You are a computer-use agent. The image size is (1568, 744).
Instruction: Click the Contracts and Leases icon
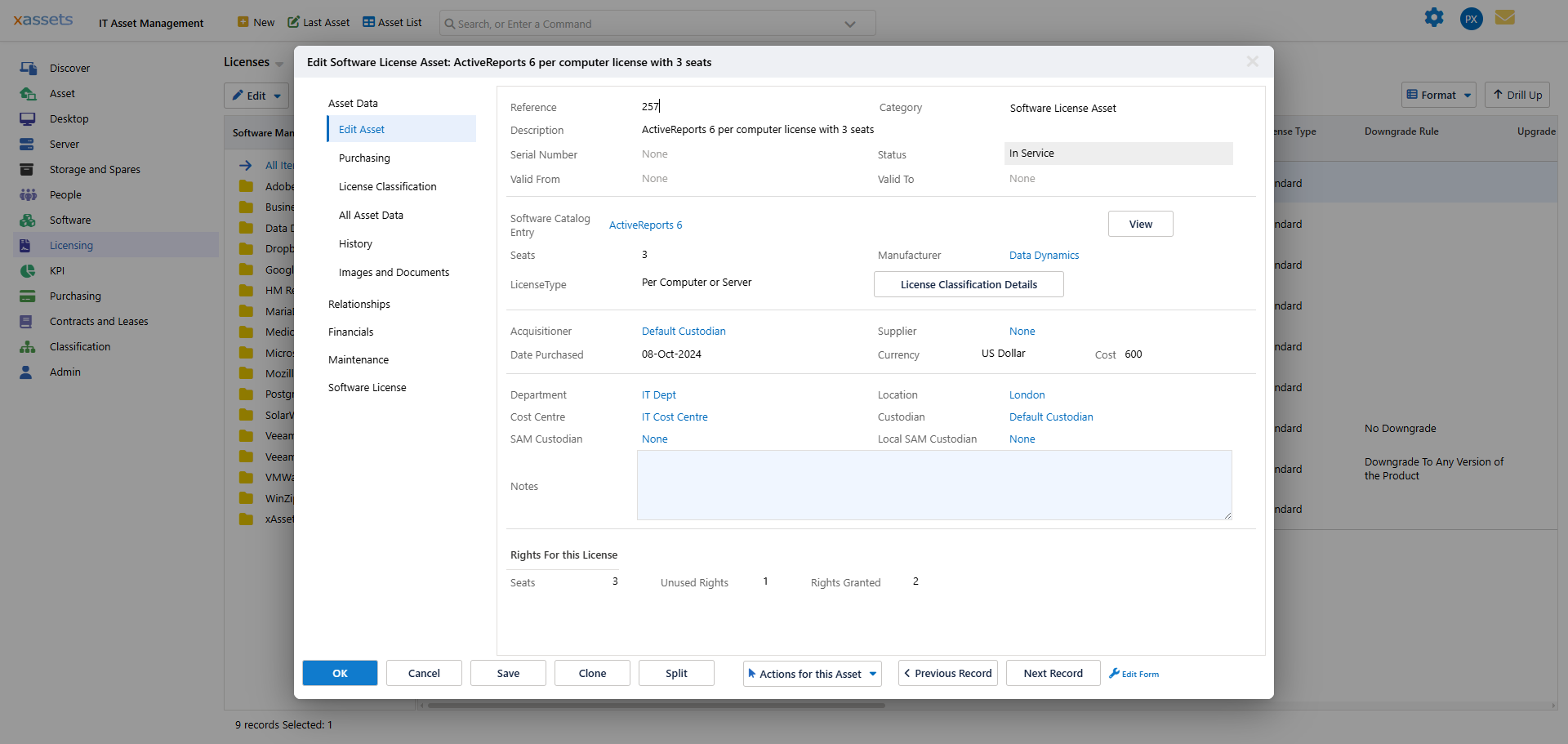(28, 322)
